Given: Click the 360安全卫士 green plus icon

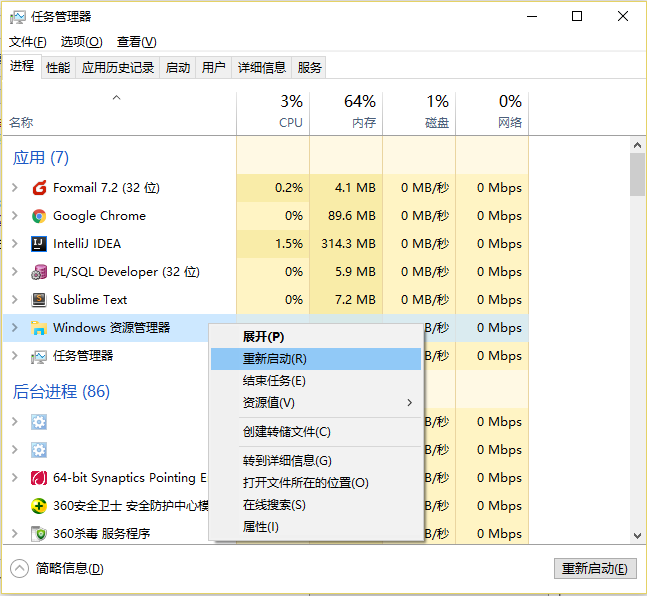Looking at the screenshot, I should coord(39,506).
